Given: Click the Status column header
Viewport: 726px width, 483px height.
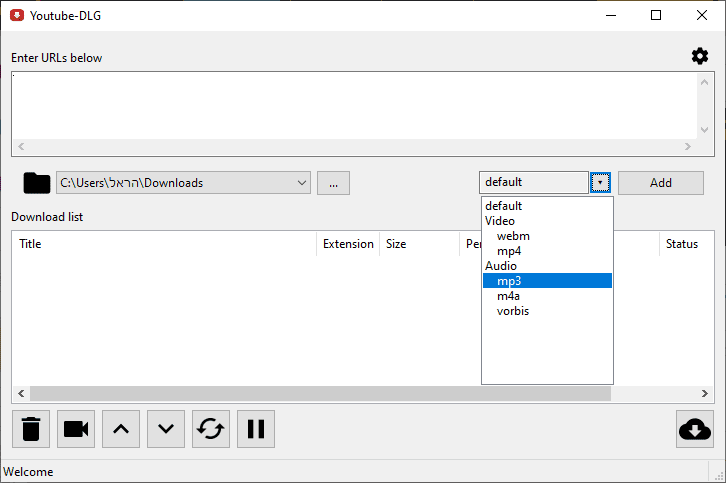Looking at the screenshot, I should tap(686, 244).
